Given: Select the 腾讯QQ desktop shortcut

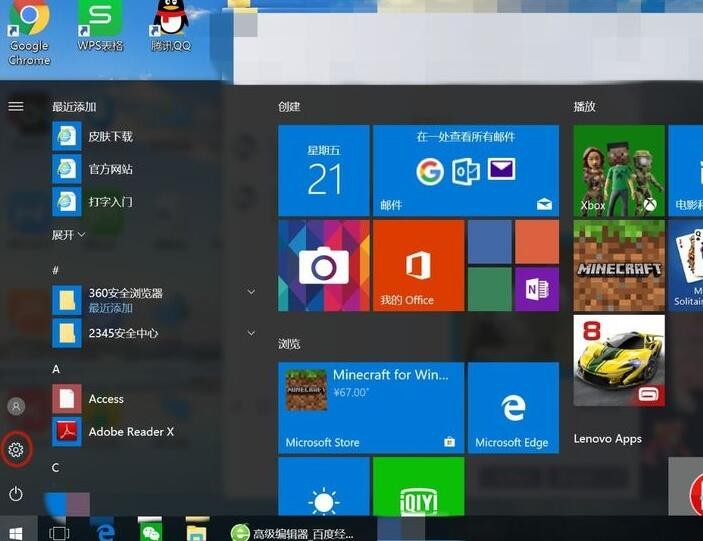Looking at the screenshot, I should 171,26.
